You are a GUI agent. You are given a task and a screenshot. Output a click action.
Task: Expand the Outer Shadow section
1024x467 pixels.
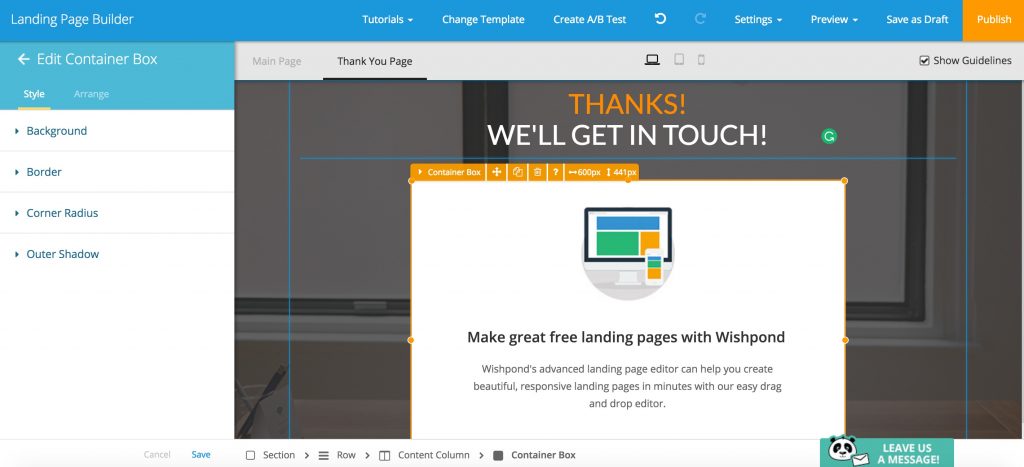pos(62,254)
